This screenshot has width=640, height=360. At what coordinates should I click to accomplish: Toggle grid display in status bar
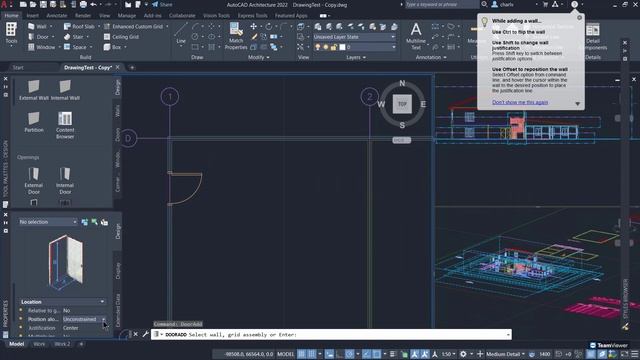pyautogui.click(x=302, y=354)
